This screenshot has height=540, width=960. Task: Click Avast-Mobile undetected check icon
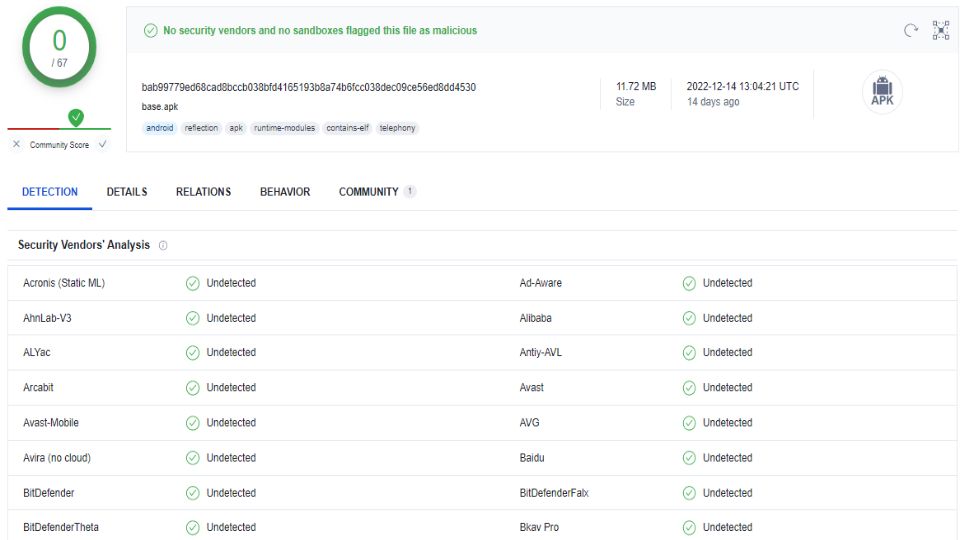(x=193, y=423)
